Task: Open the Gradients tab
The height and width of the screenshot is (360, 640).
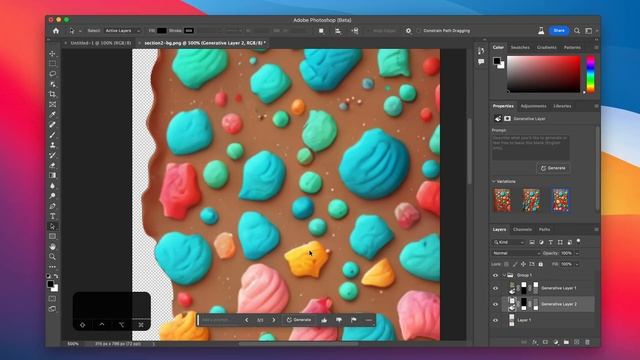Action: [547, 47]
